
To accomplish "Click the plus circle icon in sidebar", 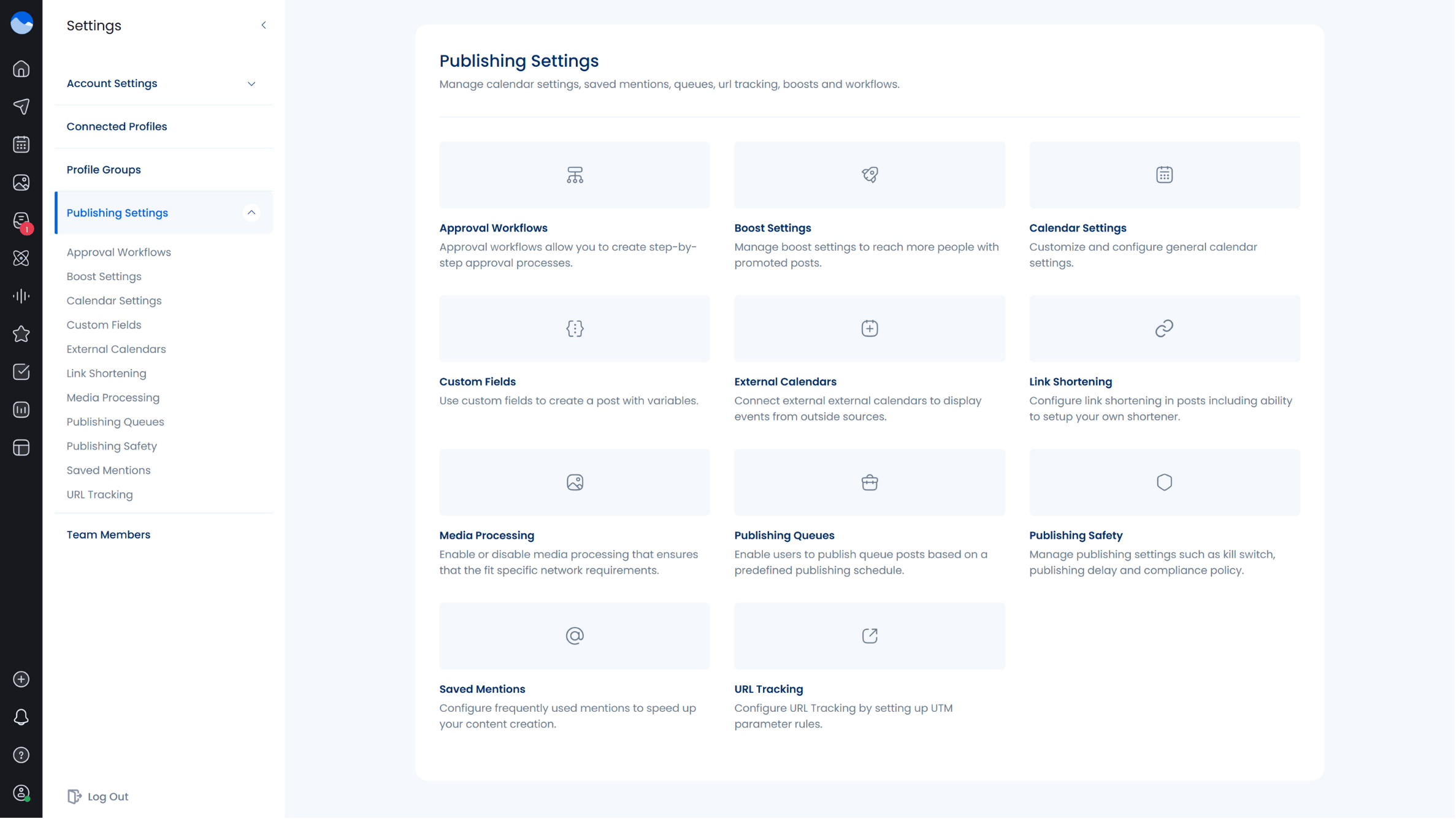I will pos(21,680).
